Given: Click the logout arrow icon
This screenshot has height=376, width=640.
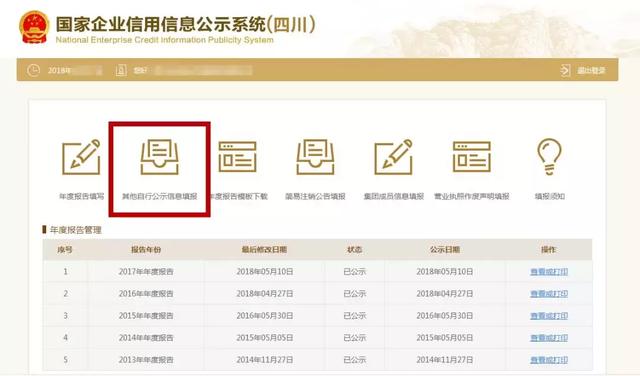Looking at the screenshot, I should click(565, 70).
